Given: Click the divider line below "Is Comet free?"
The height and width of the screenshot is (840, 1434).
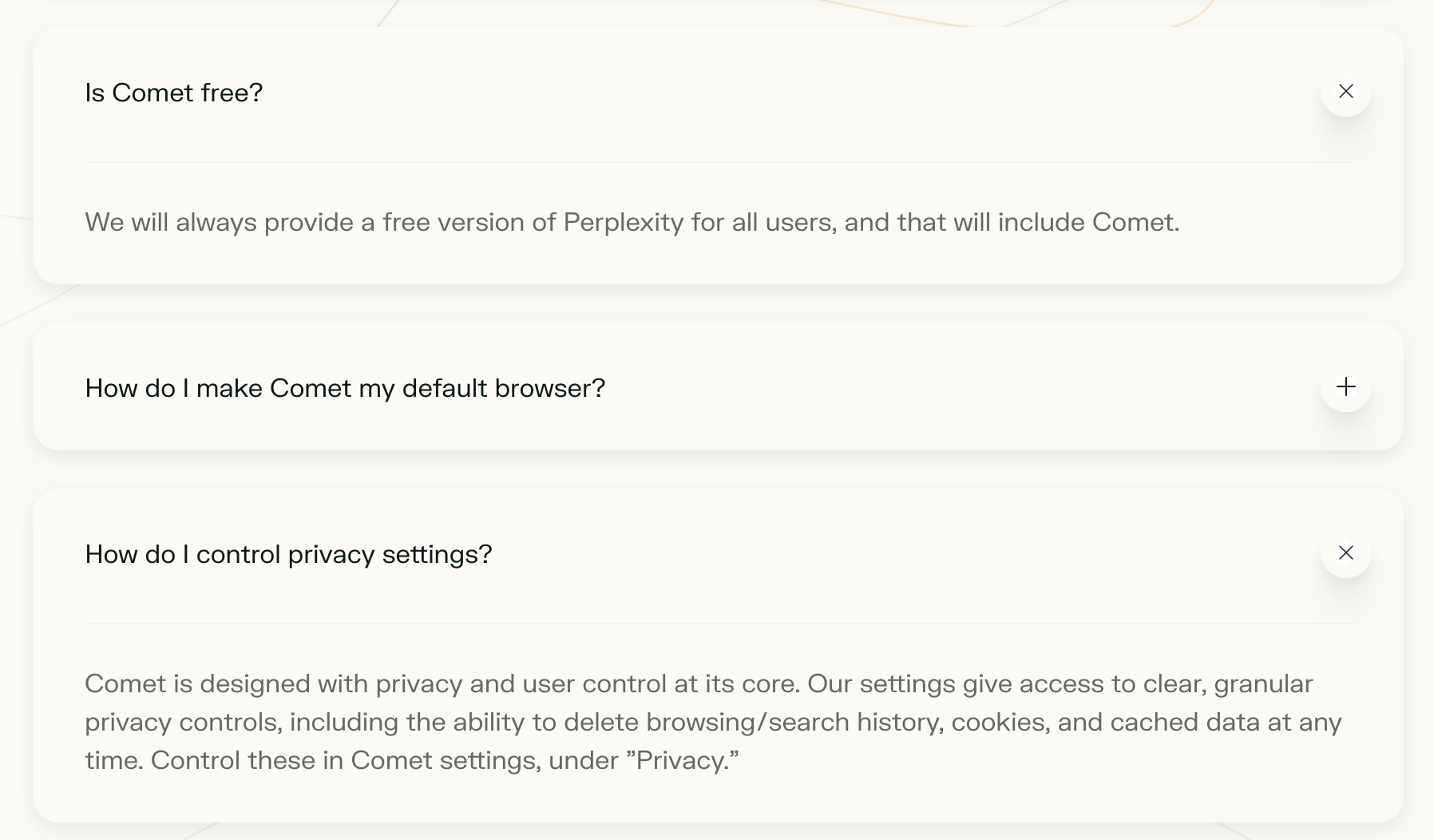Looking at the screenshot, I should (717, 162).
